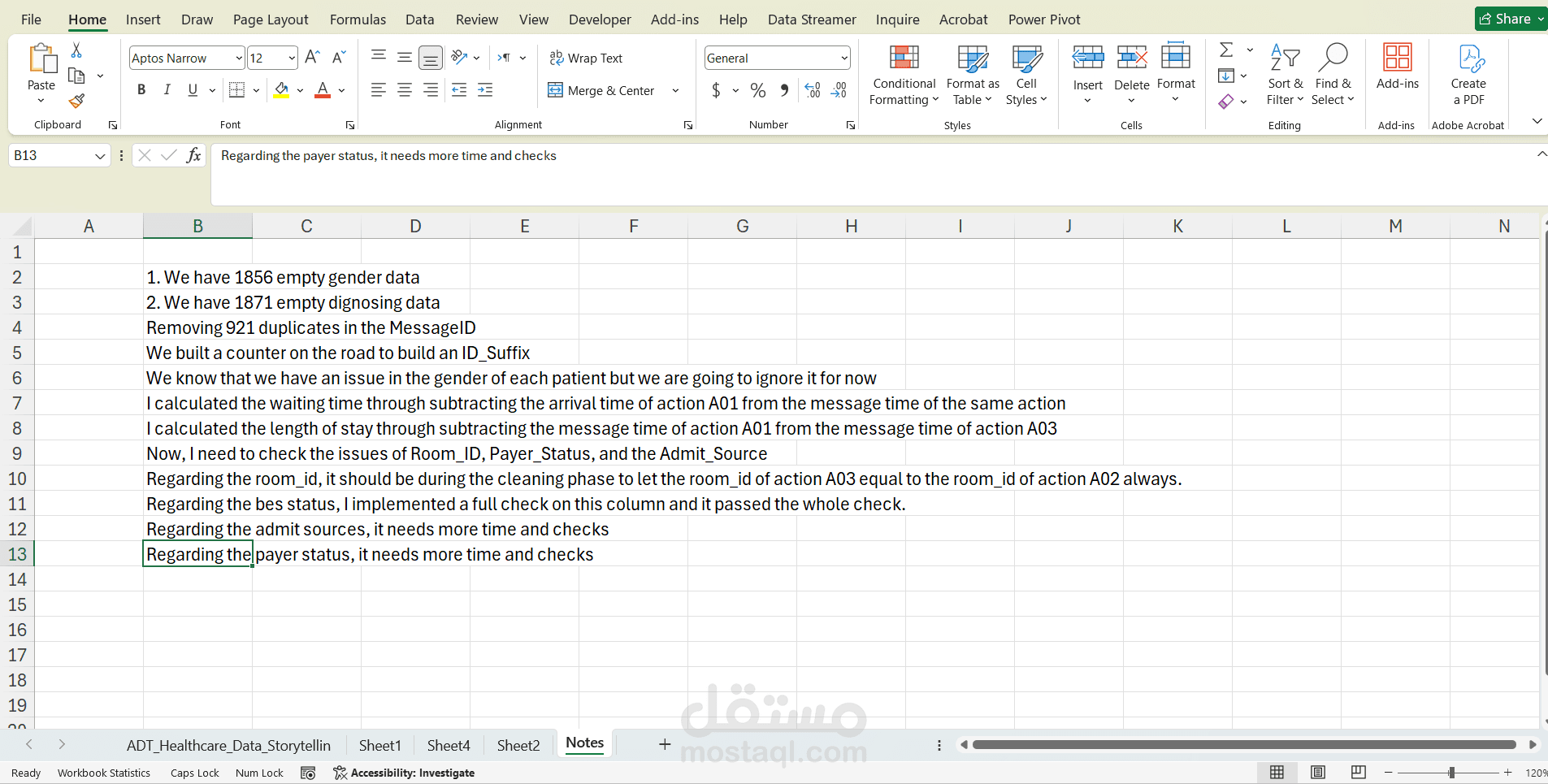Click the Percent Style icon

tap(758, 90)
